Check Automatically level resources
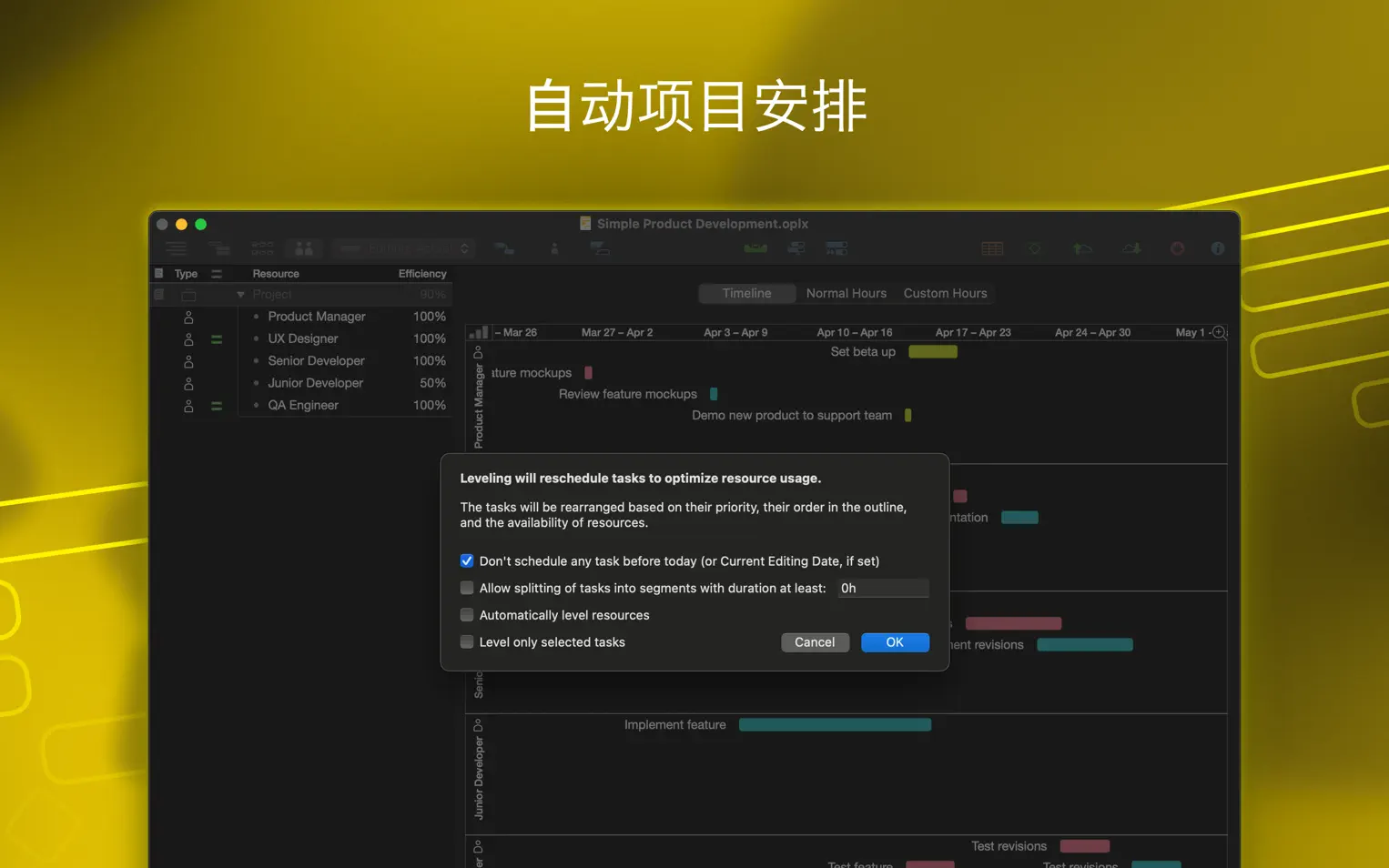Viewport: 1389px width, 868px height. pos(467,615)
